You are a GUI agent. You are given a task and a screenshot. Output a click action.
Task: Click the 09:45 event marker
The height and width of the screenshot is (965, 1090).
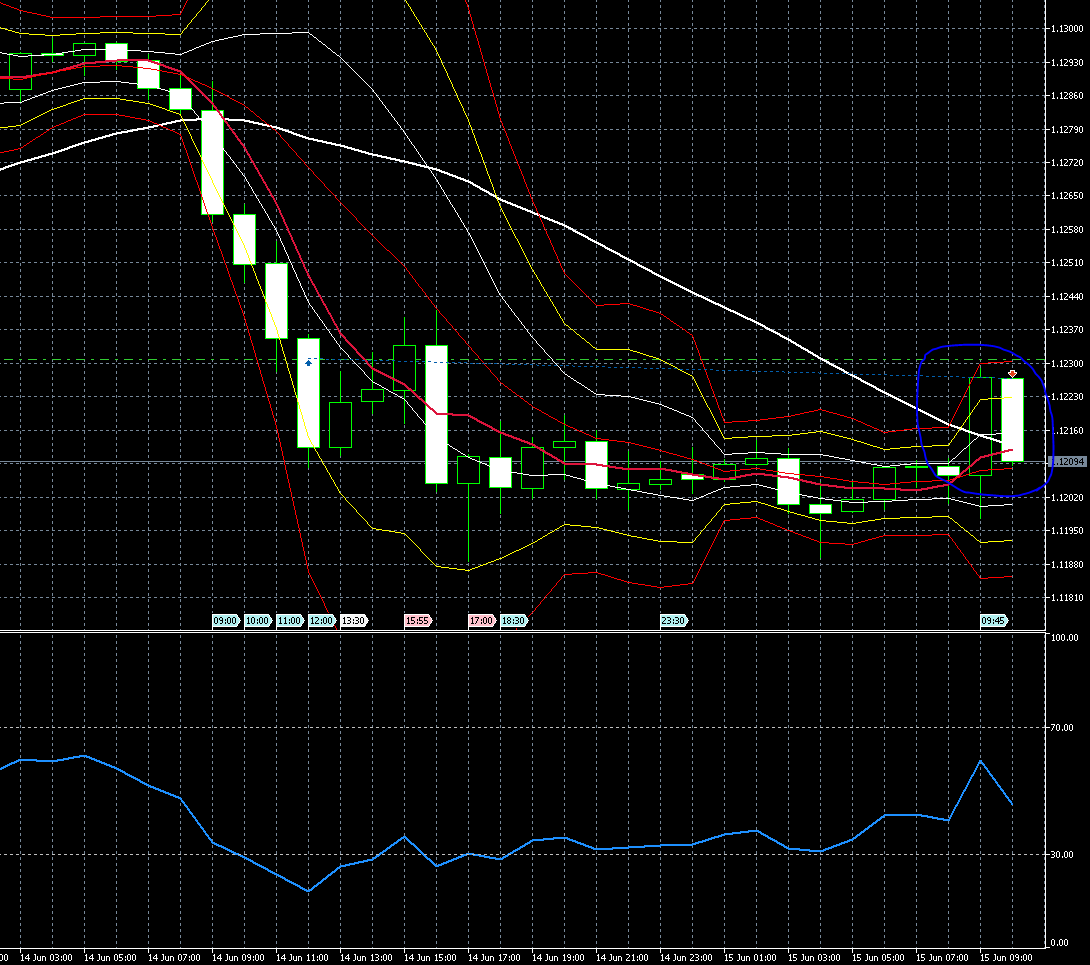(993, 621)
